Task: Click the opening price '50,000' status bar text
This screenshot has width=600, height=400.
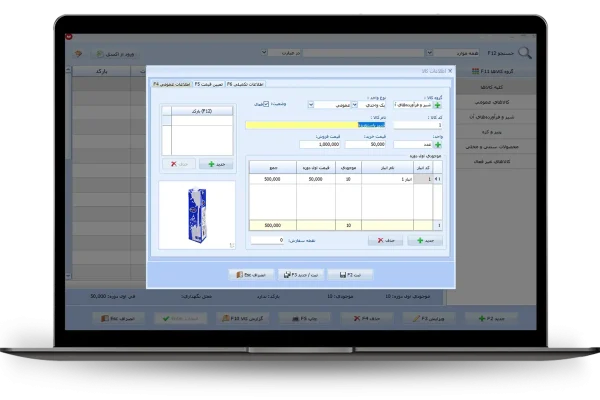Action: pos(112,296)
